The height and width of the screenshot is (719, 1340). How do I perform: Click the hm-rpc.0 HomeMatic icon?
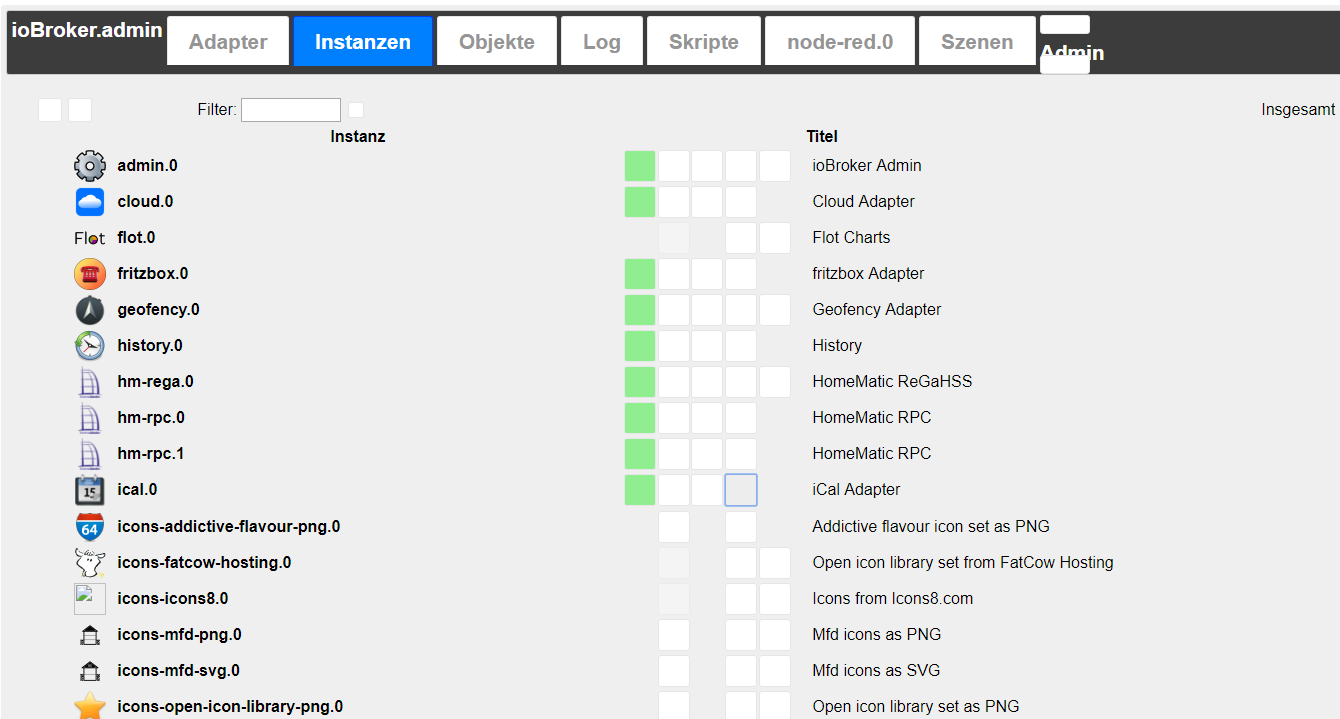pyautogui.click(x=90, y=418)
